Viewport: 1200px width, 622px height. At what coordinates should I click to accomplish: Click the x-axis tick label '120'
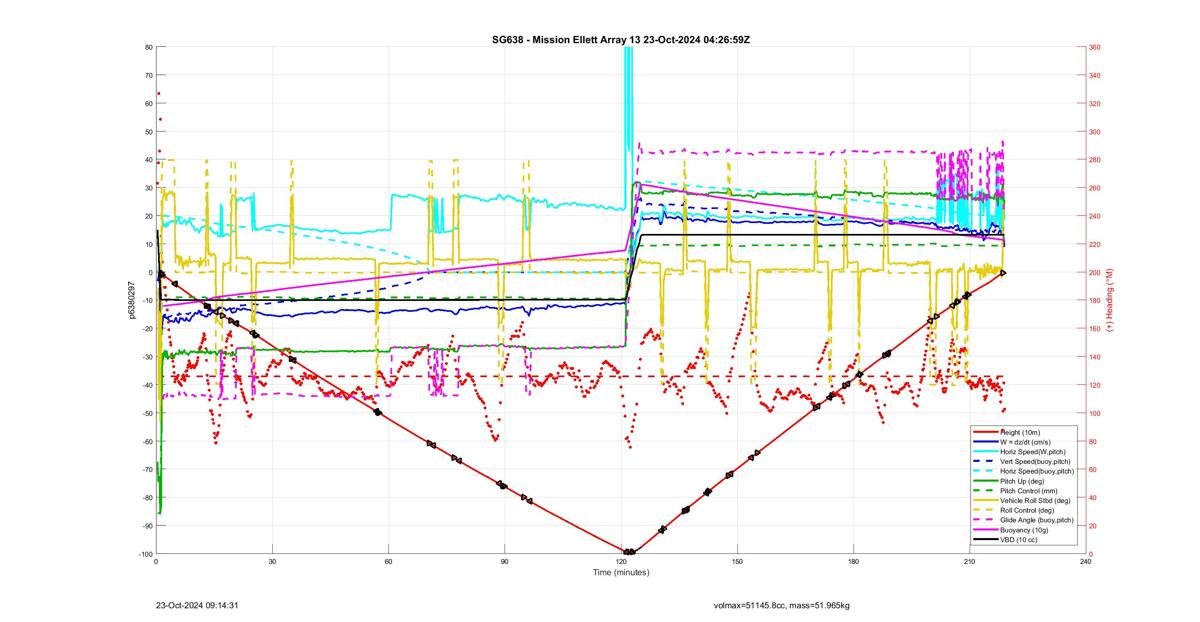(x=621, y=562)
